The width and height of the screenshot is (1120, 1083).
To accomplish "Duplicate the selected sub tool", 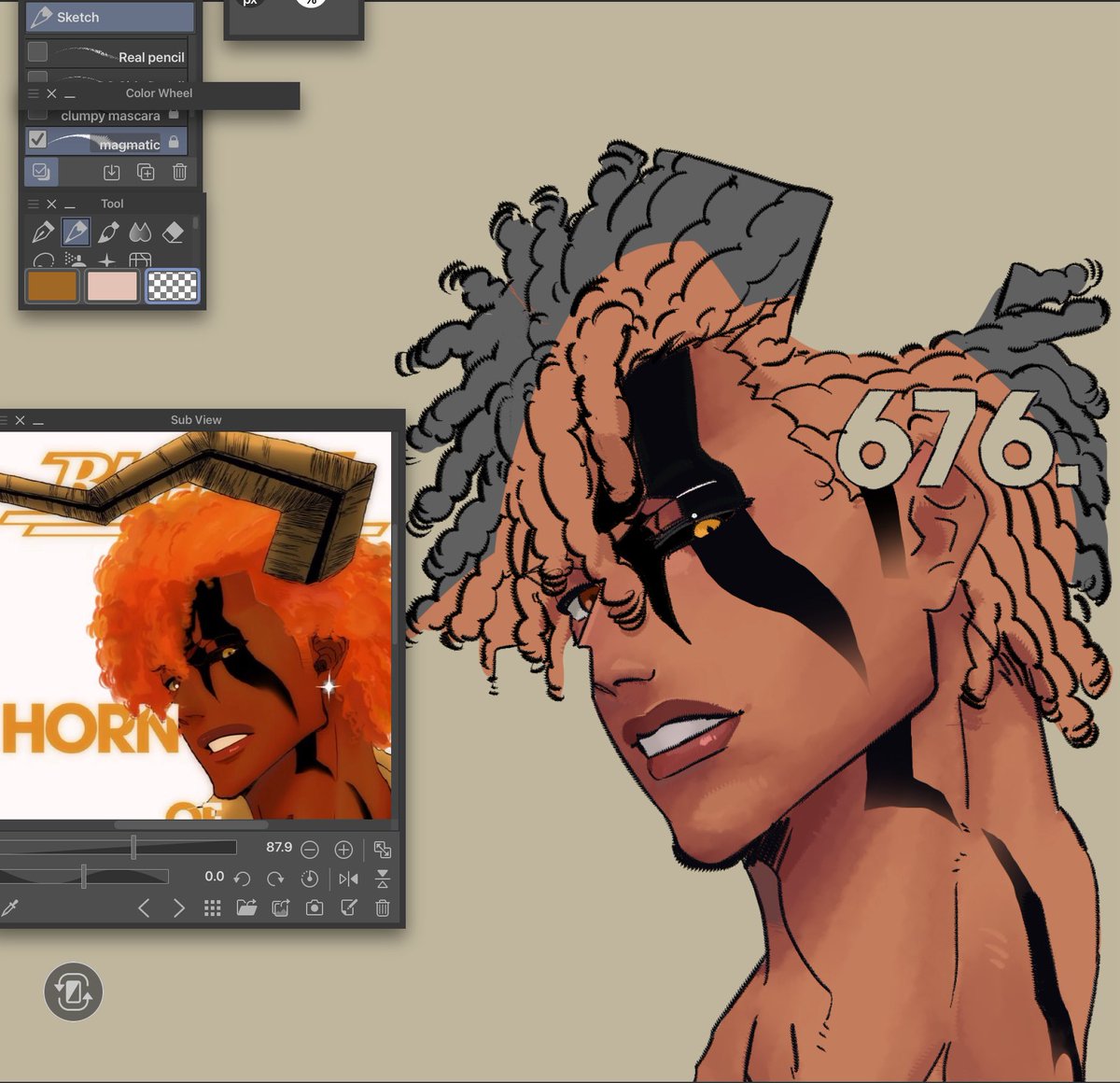I will (x=146, y=172).
